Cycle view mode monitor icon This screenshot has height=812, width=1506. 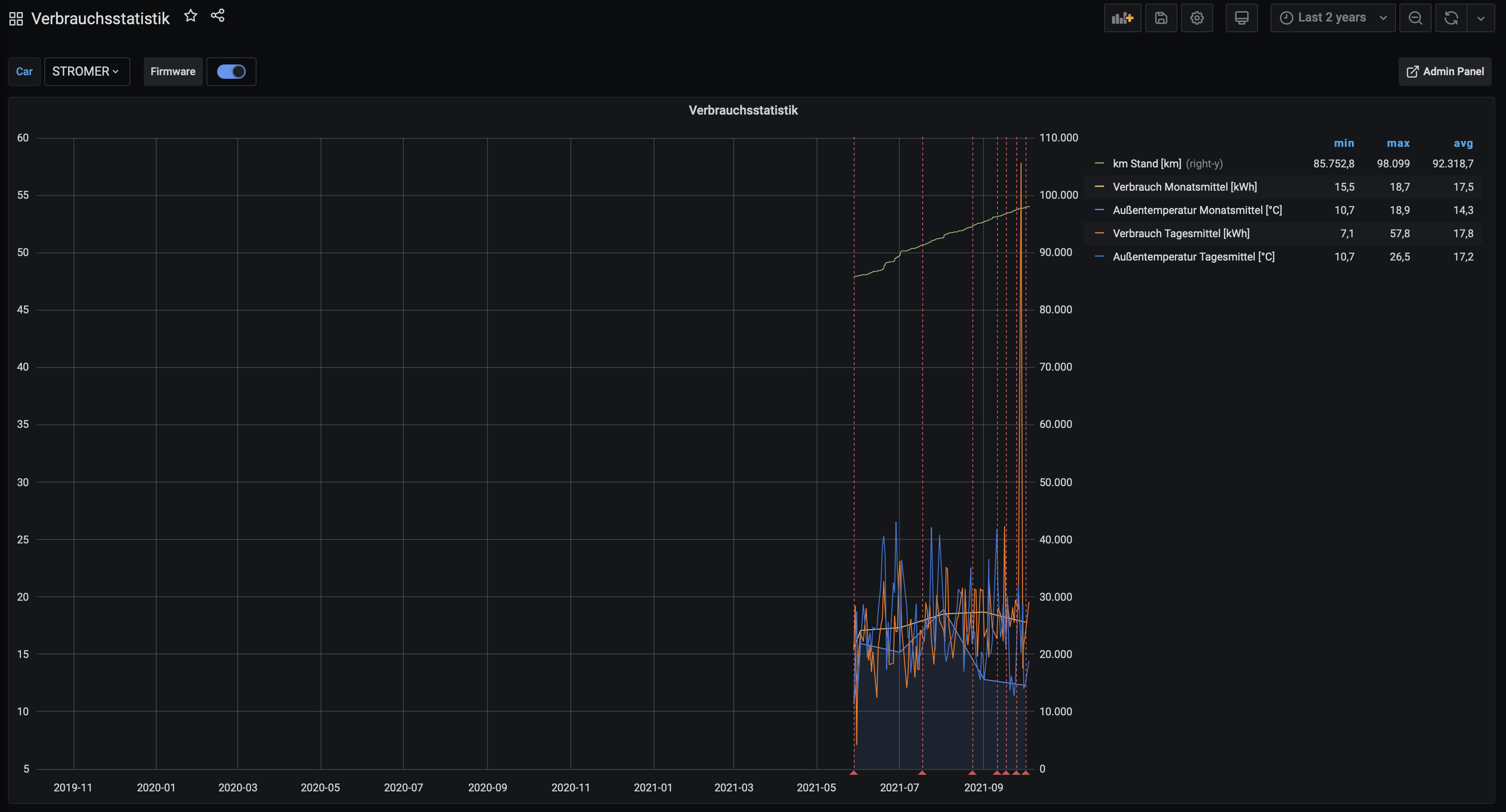pyautogui.click(x=1241, y=18)
